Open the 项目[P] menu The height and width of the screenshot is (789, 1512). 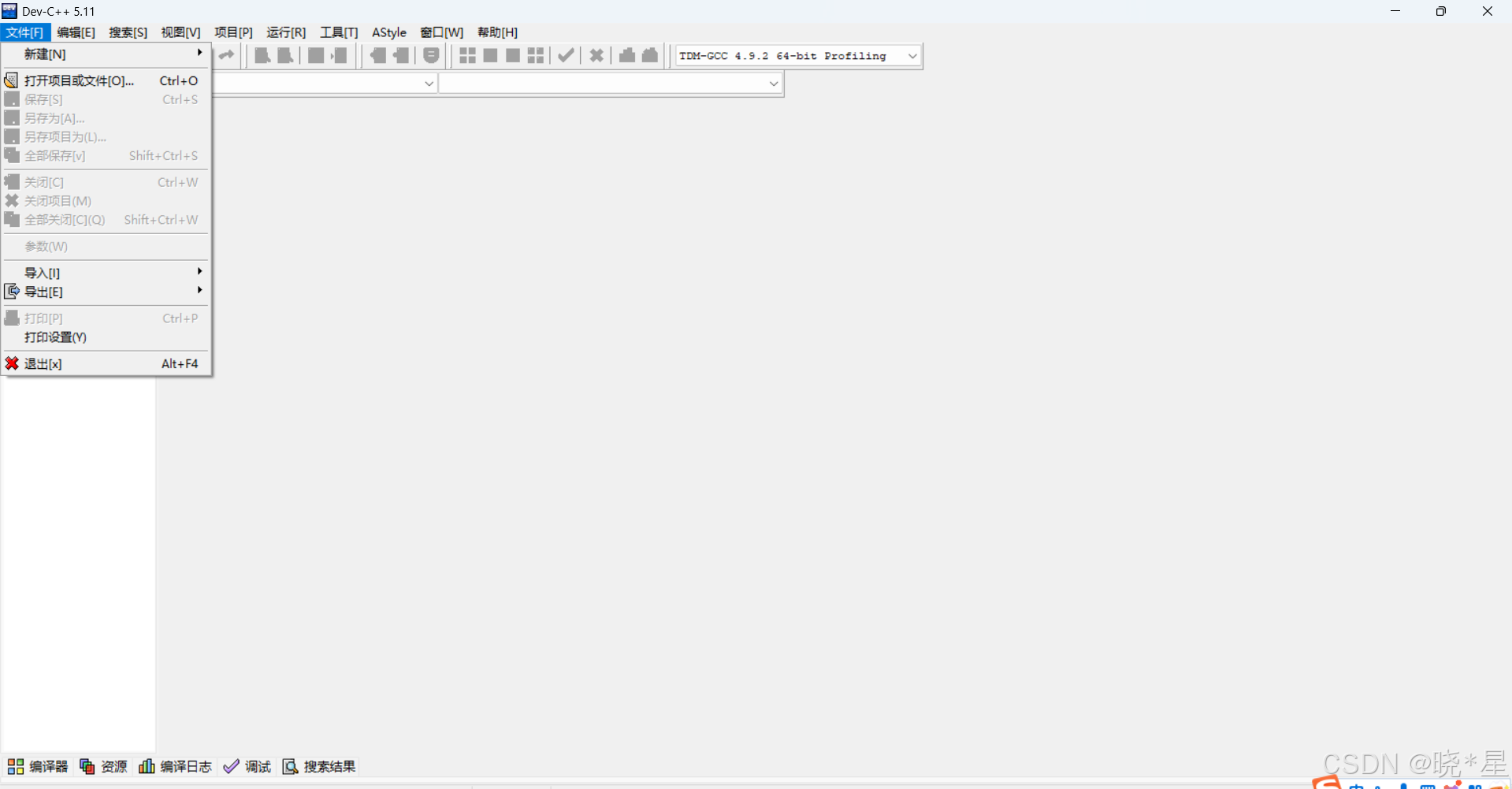click(233, 32)
